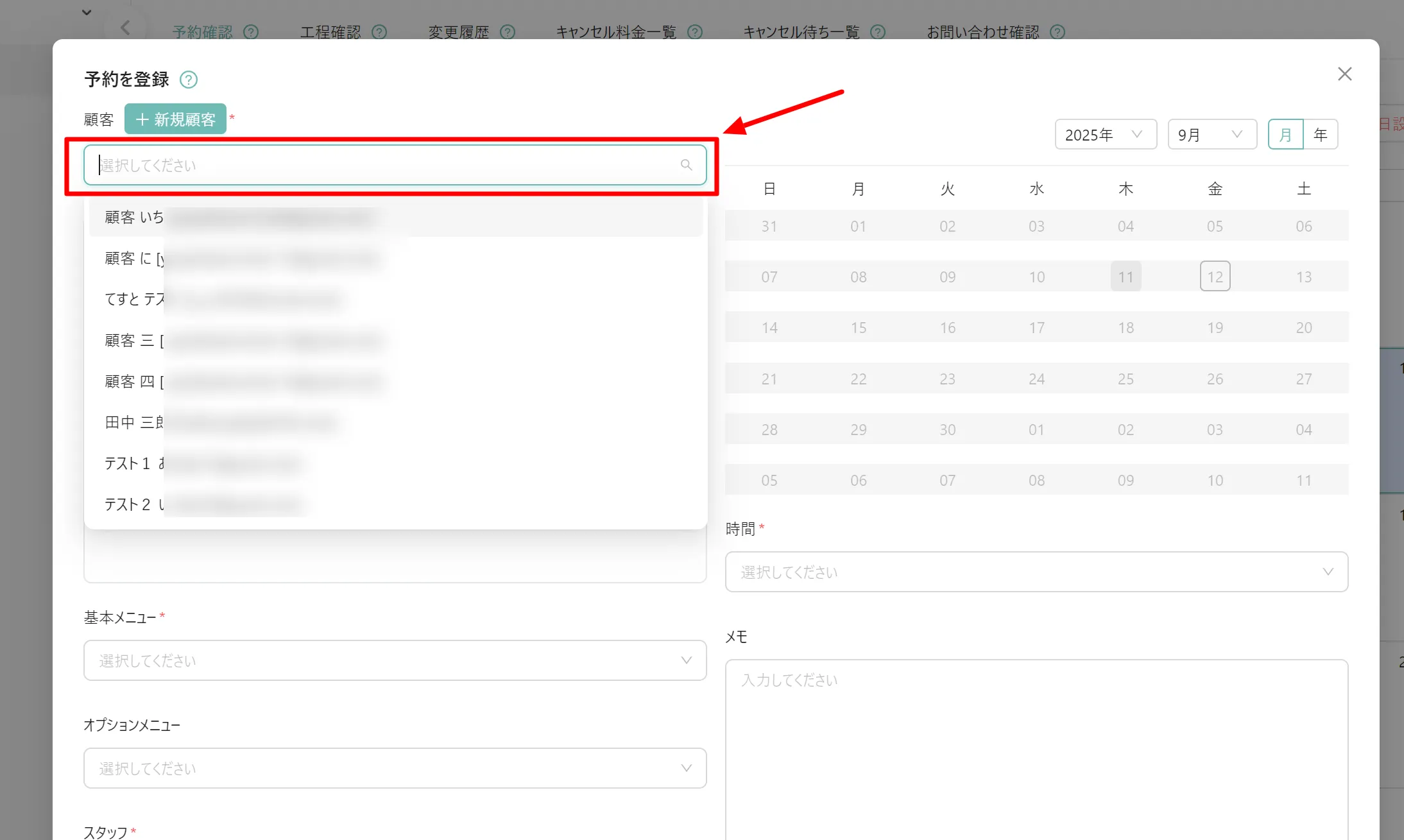The height and width of the screenshot is (840, 1404).
Task: Close the 予約を登録 dialog
Action: pyautogui.click(x=1345, y=74)
